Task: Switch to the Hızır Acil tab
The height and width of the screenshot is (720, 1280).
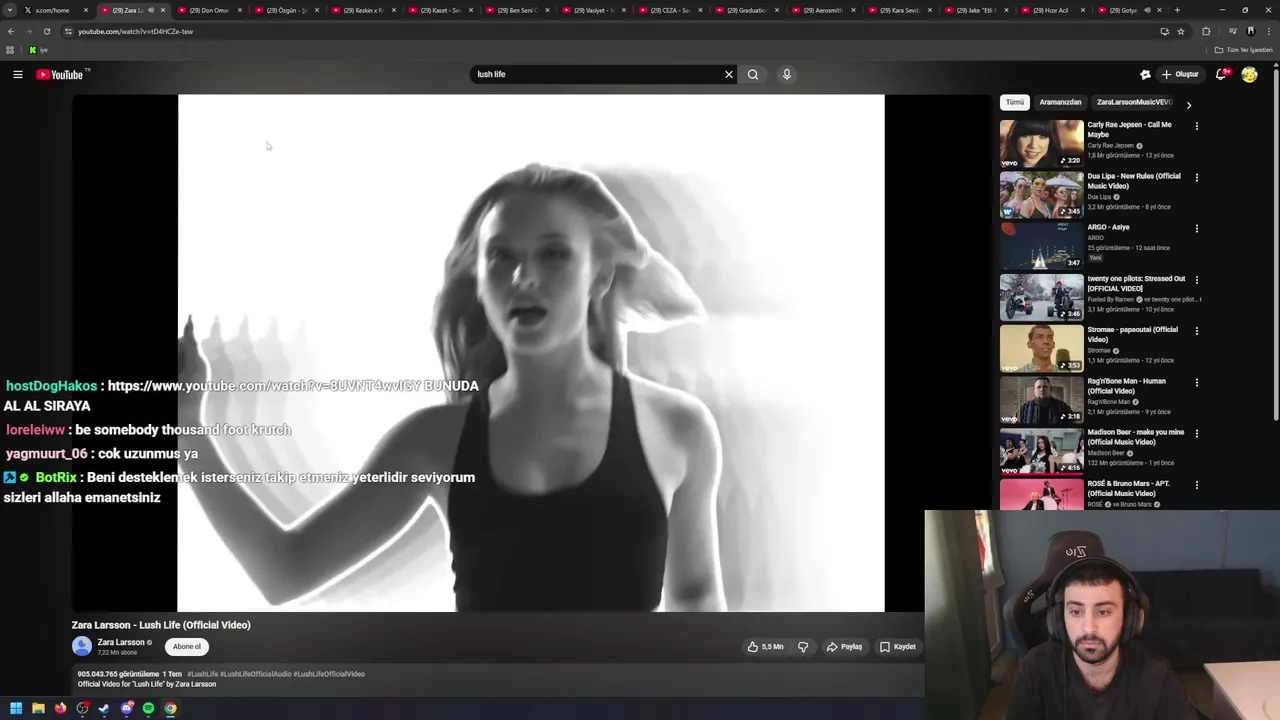Action: pos(1050,10)
